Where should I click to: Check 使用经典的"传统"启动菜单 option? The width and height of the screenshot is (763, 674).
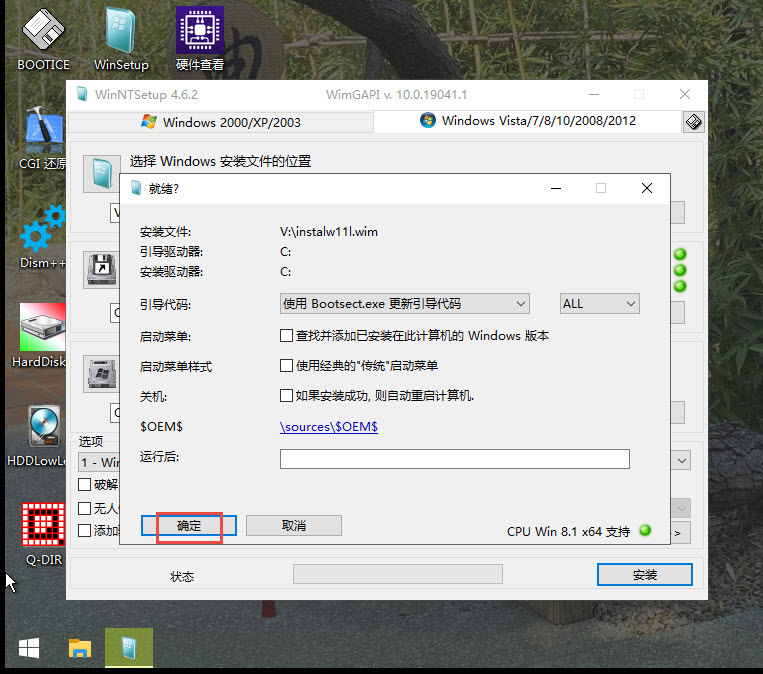(287, 365)
